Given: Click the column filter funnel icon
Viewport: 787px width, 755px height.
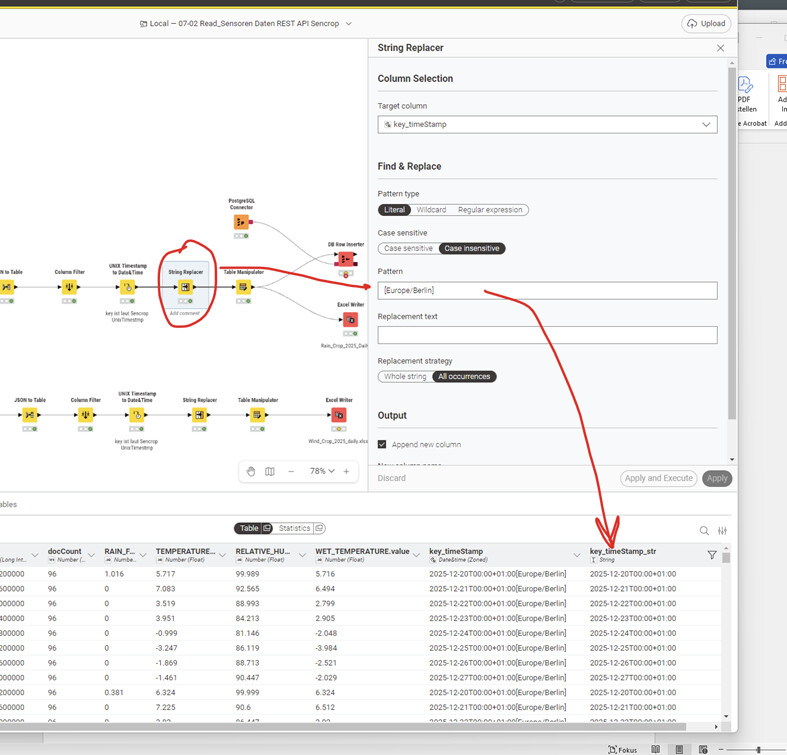Looking at the screenshot, I should tap(712, 555).
